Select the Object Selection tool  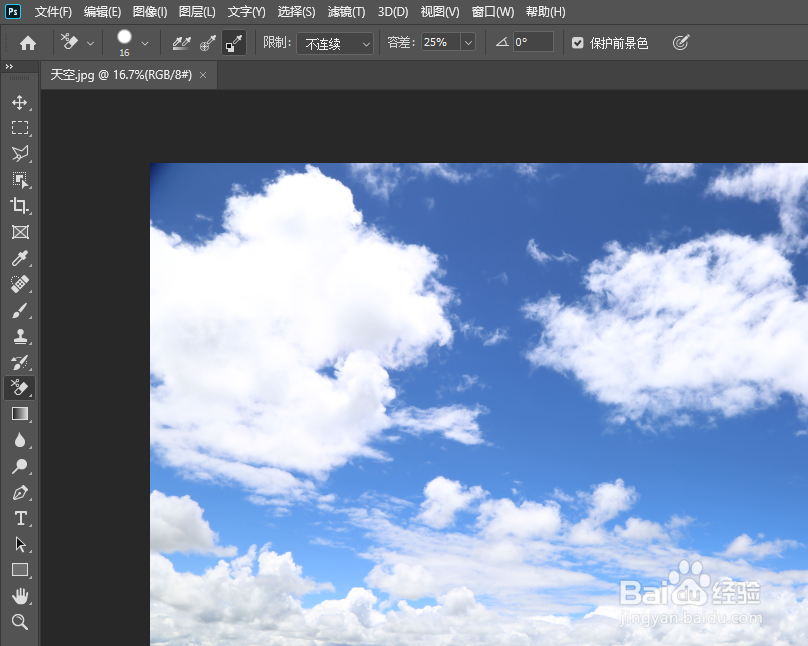20,180
